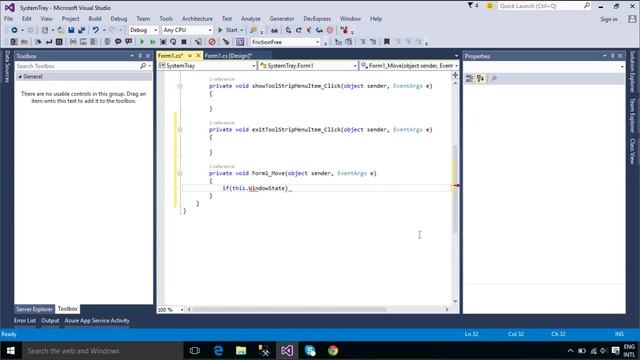This screenshot has width=640, height=360.
Task: Open Skype from taskbar
Action: [310, 351]
